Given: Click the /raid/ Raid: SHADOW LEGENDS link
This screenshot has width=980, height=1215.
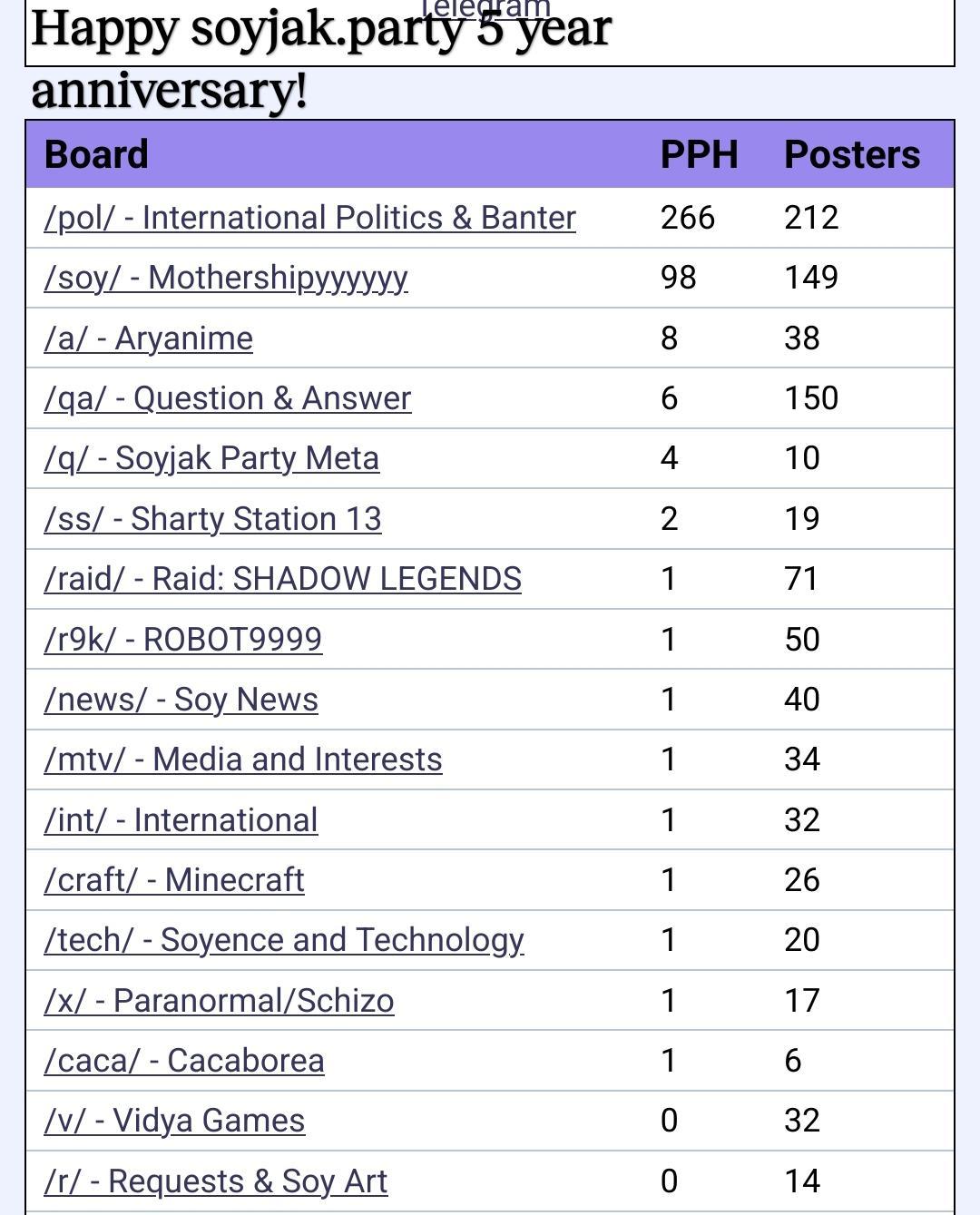Looking at the screenshot, I should pos(282,579).
